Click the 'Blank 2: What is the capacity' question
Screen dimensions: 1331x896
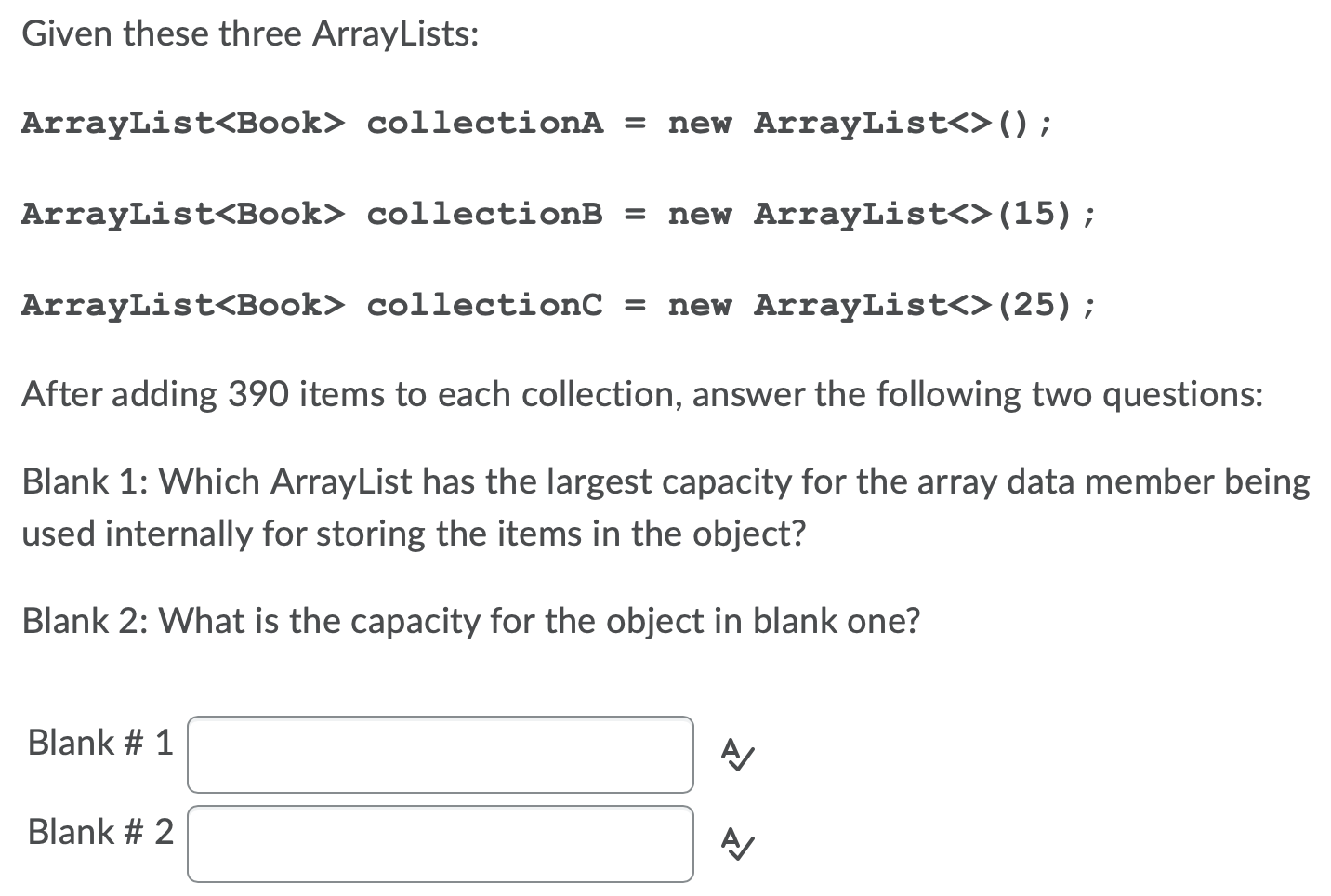[x=470, y=620]
